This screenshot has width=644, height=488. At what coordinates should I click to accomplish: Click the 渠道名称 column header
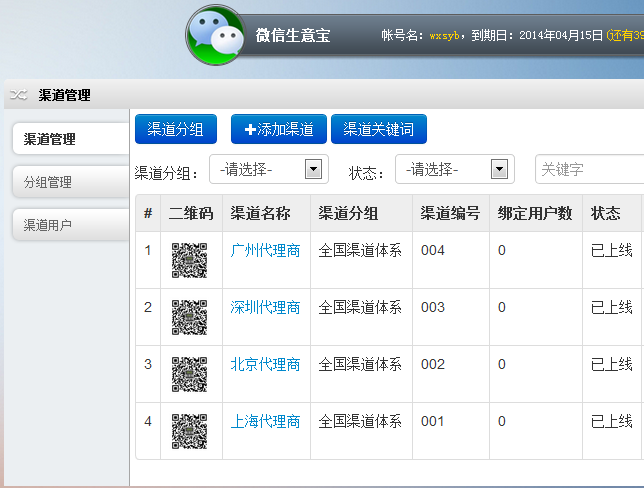coord(261,213)
